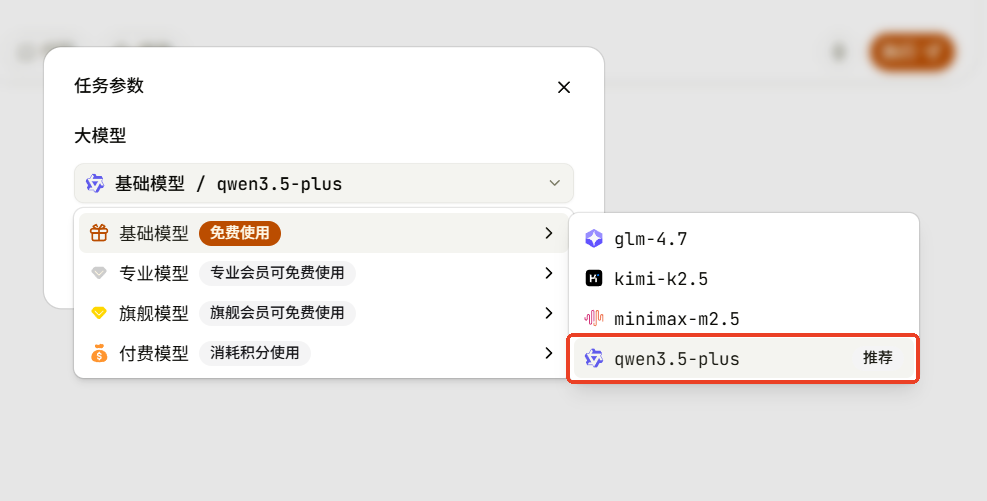Screen dimensions: 987x501
Task: Click the yellow diamond icon for 旗舰模型
Action: pos(99,313)
